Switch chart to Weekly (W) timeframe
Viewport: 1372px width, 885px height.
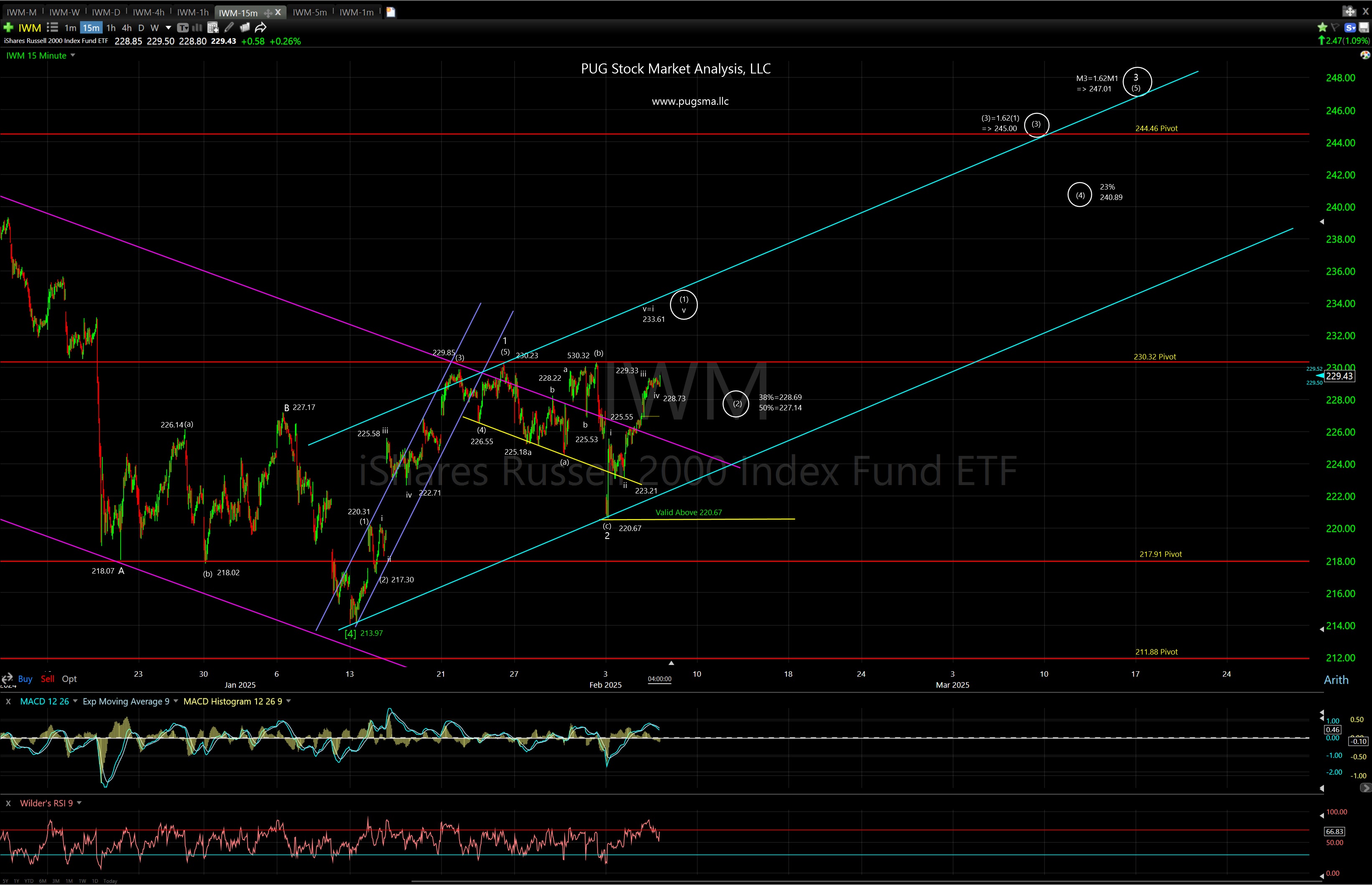pyautogui.click(x=154, y=28)
